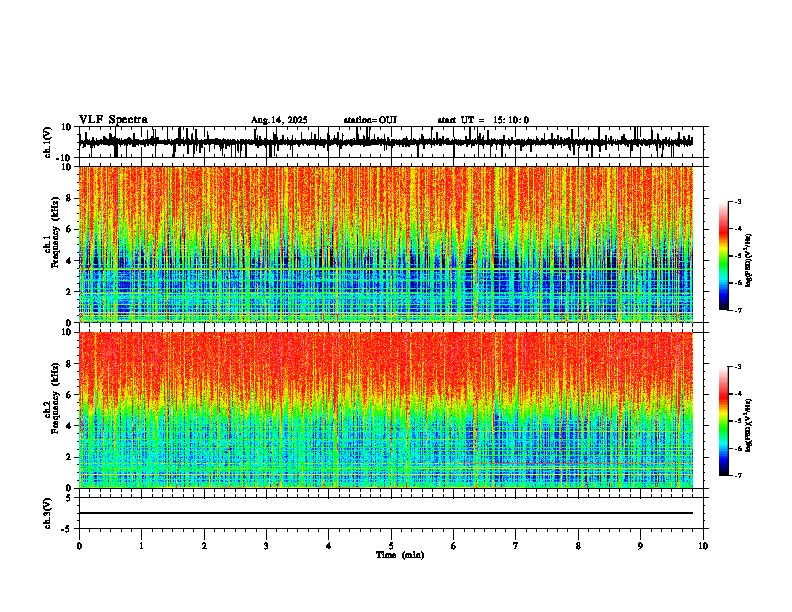Click the "5" tick on the time axis
This screenshot has width=792, height=612.
[391, 546]
